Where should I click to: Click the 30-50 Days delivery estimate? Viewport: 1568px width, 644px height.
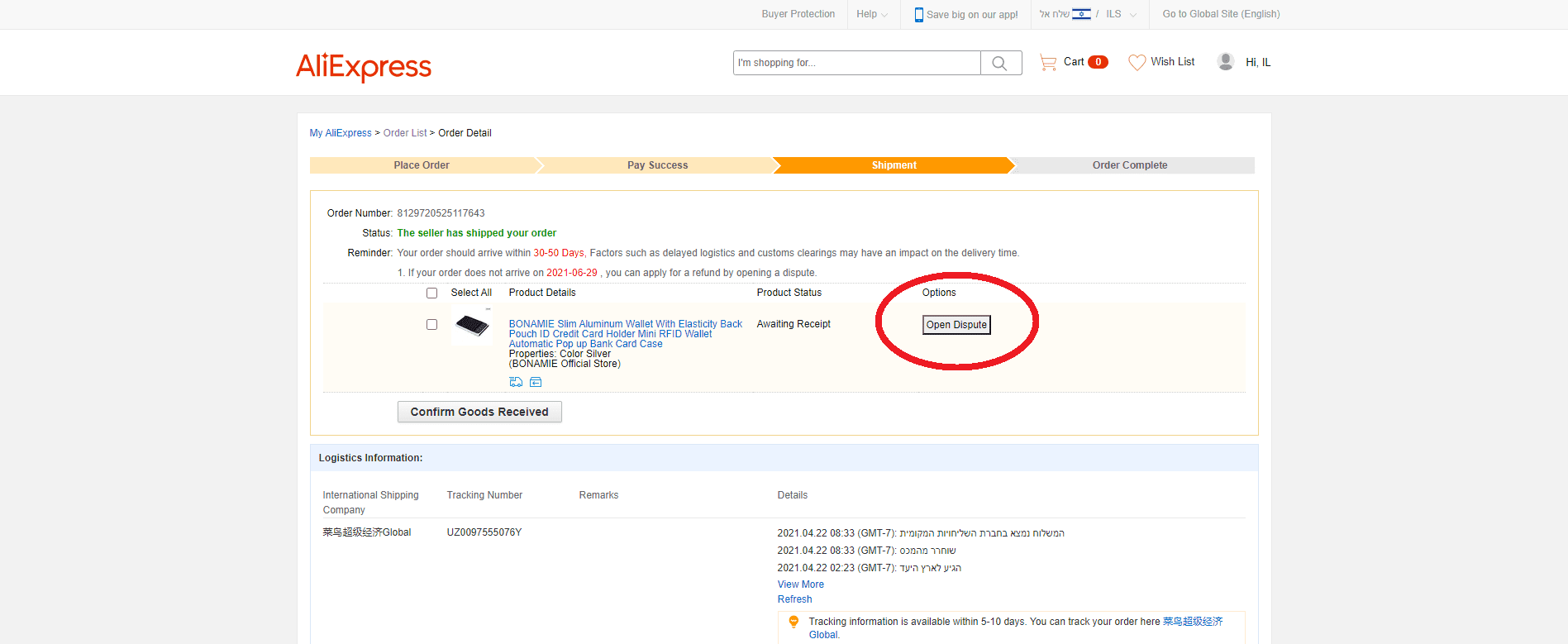[559, 253]
